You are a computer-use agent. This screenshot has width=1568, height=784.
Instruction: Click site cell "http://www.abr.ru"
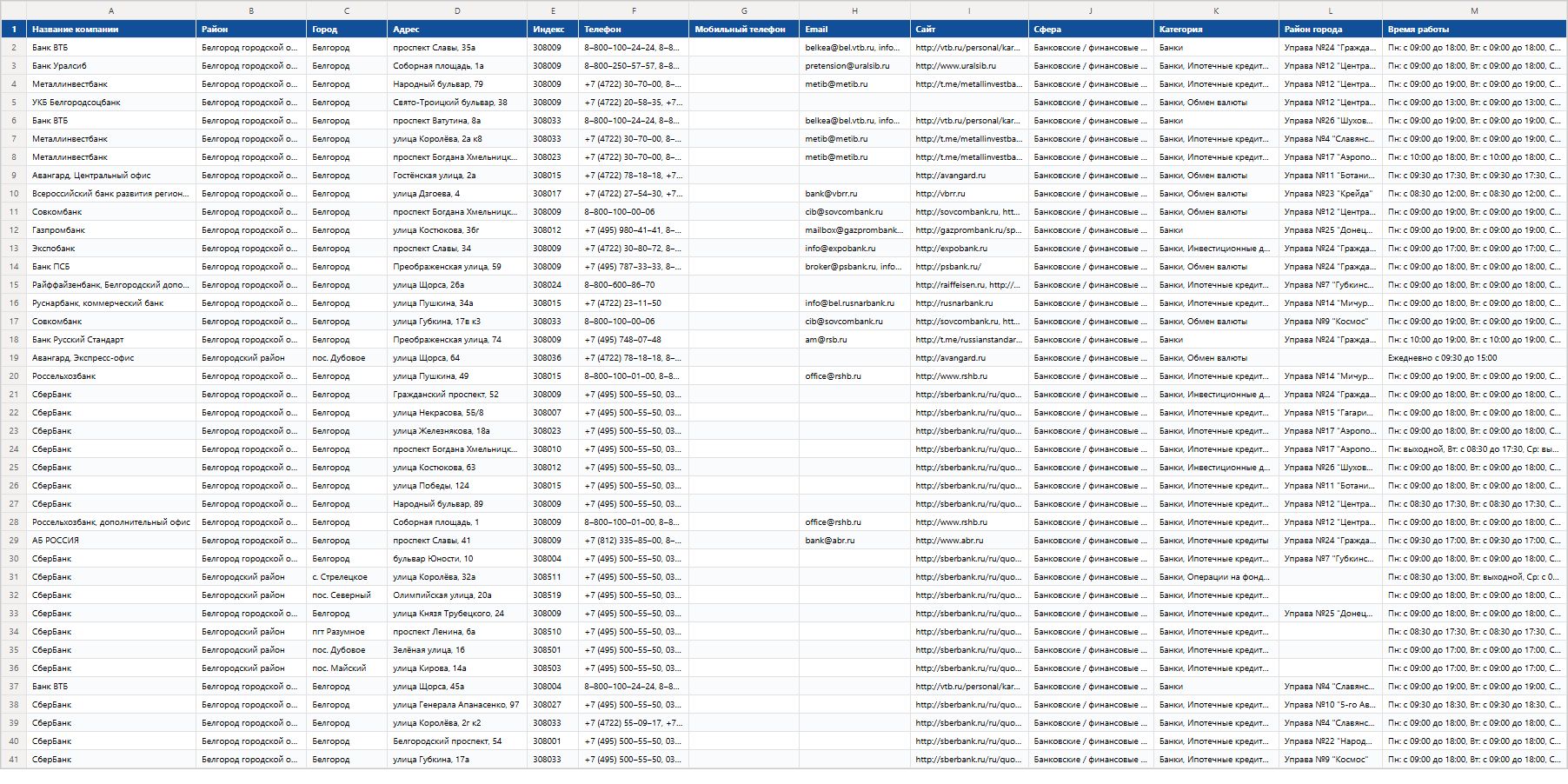(x=969, y=541)
